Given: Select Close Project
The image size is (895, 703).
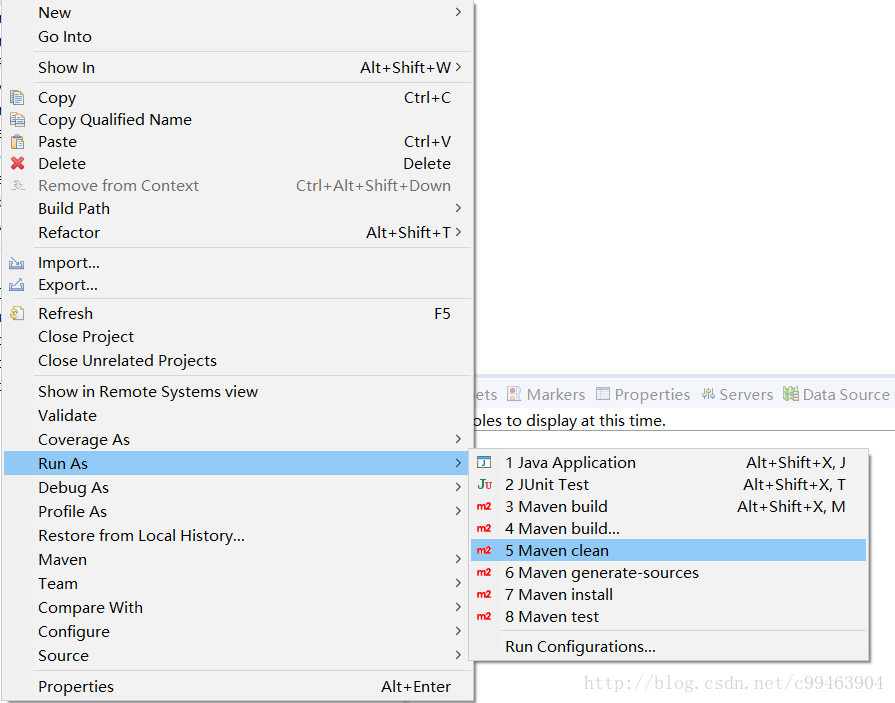Looking at the screenshot, I should coord(237,337).
